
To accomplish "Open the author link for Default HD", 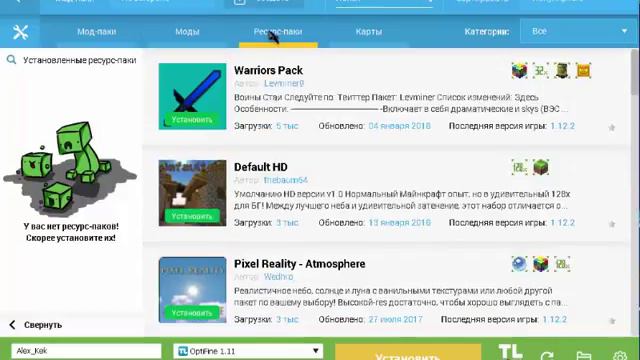I will click(286, 180).
